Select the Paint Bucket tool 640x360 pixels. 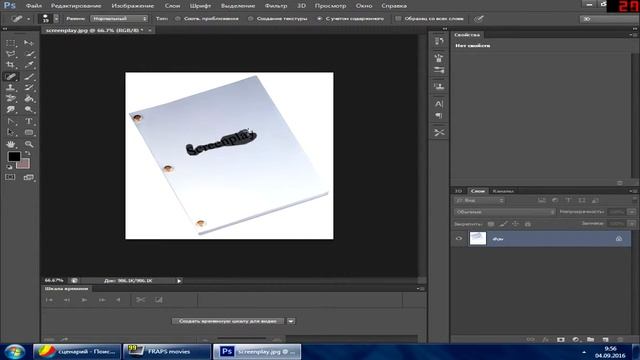click(x=29, y=98)
